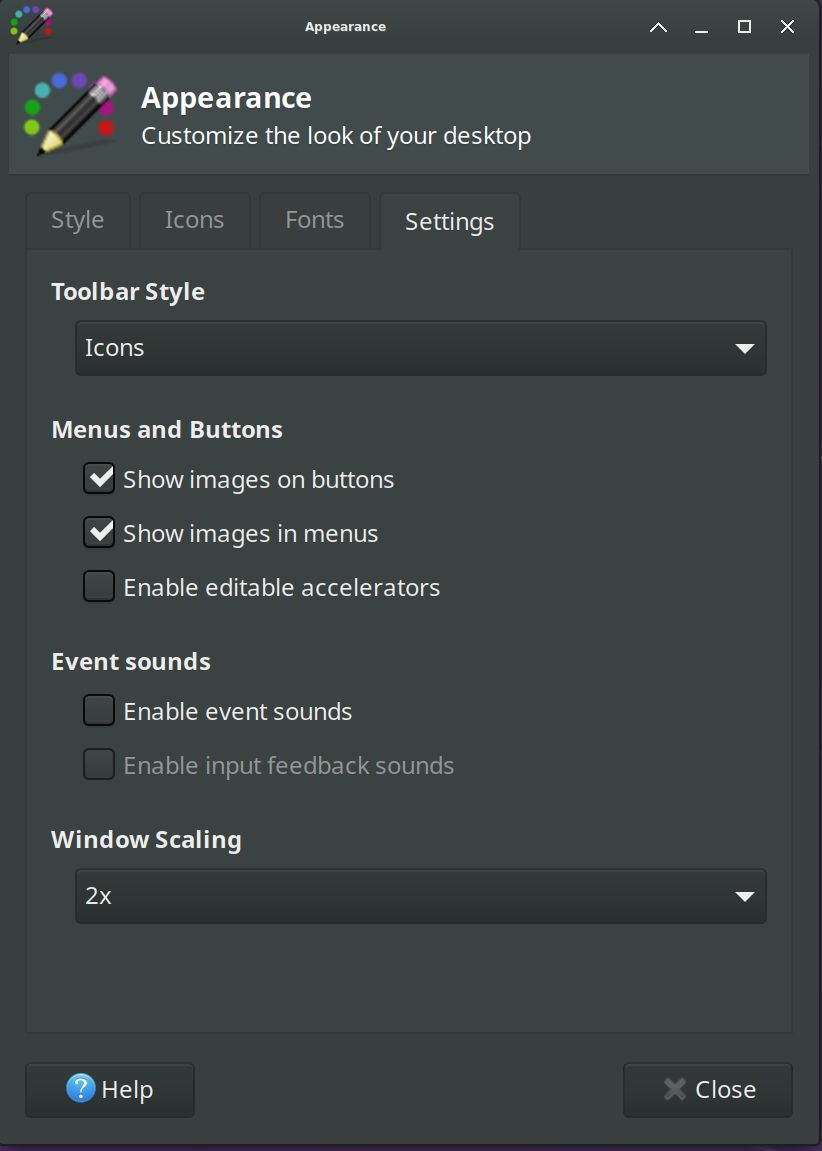
Task: Uncheck Show images on buttons
Action: (100, 479)
